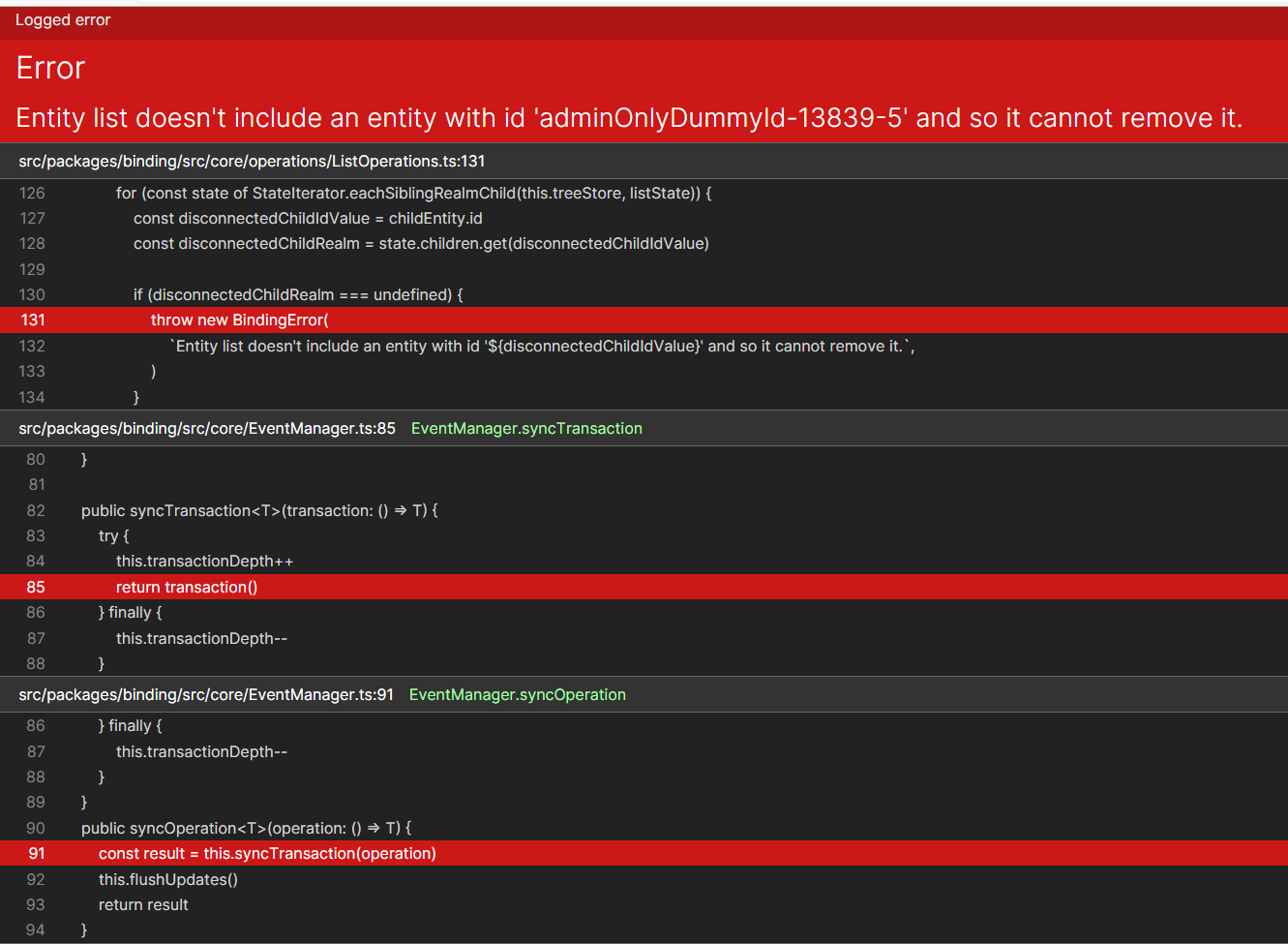Click line 'public syncTransaction<T>(transaction: () => T) {'
Image resolution: width=1288 pixels, height=944 pixels.
pos(259,510)
